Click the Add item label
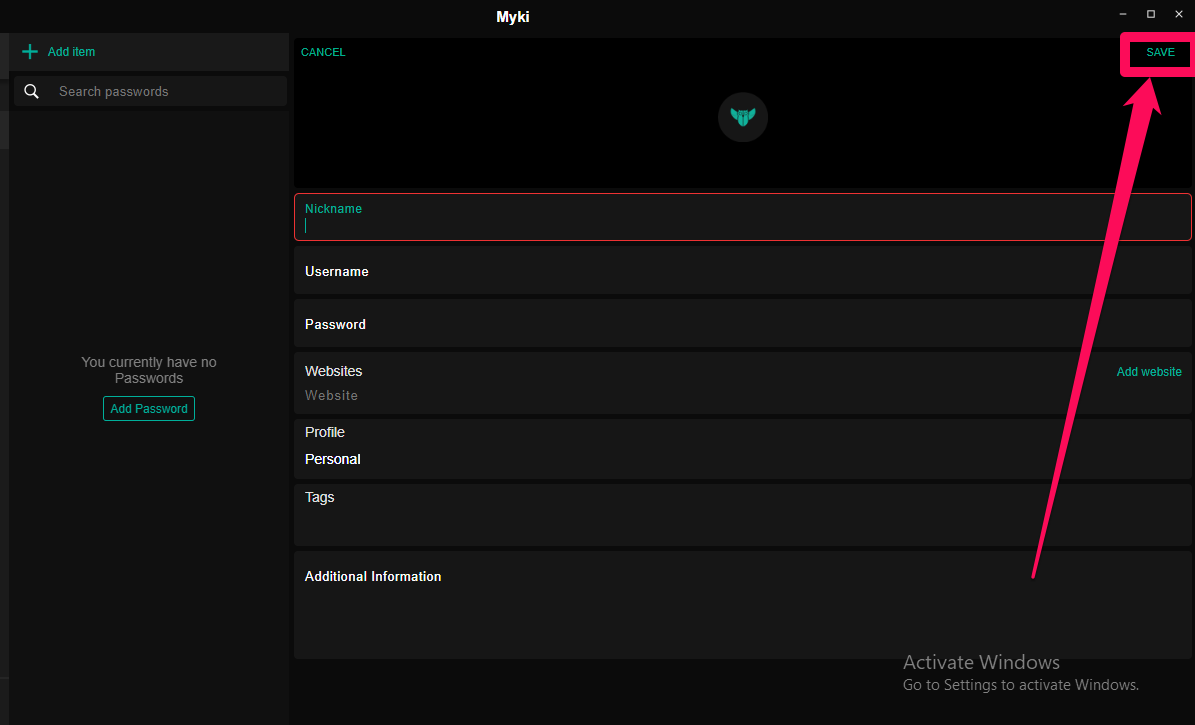Viewport: 1195px width, 725px height. 72,52
